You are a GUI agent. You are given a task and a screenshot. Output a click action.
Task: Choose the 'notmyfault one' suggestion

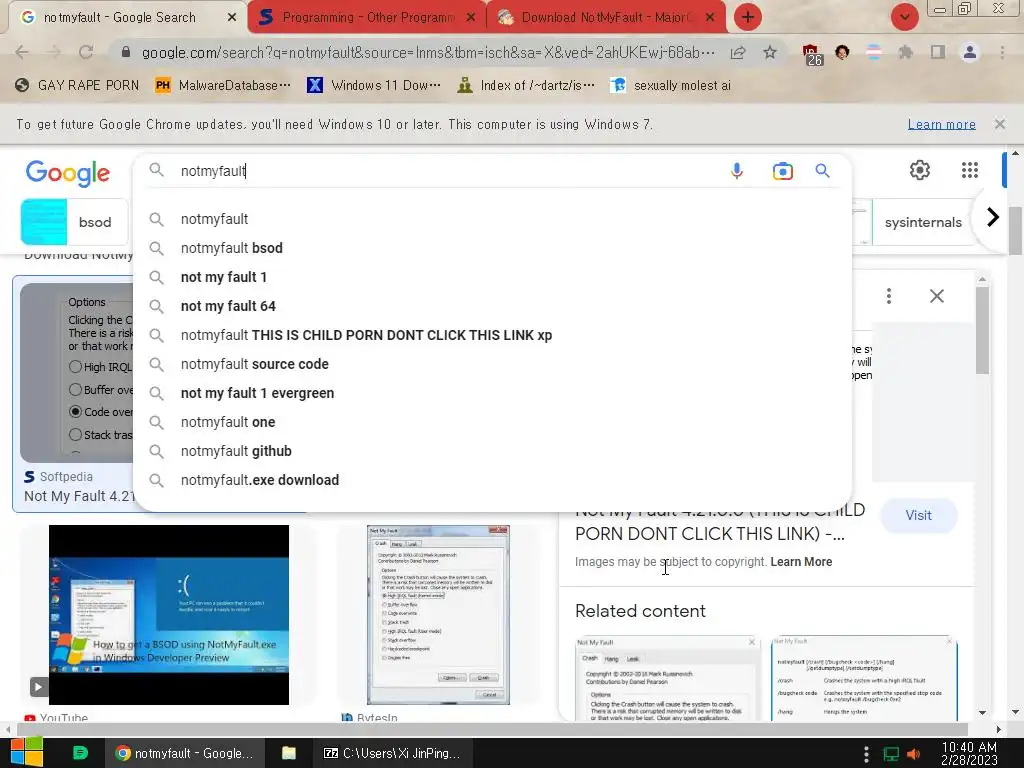[x=492, y=422]
